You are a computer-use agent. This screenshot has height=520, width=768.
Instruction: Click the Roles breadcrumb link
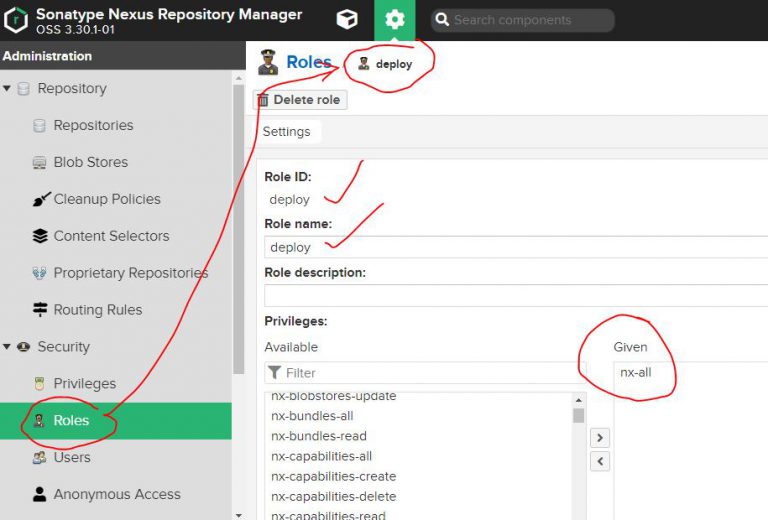(309, 62)
